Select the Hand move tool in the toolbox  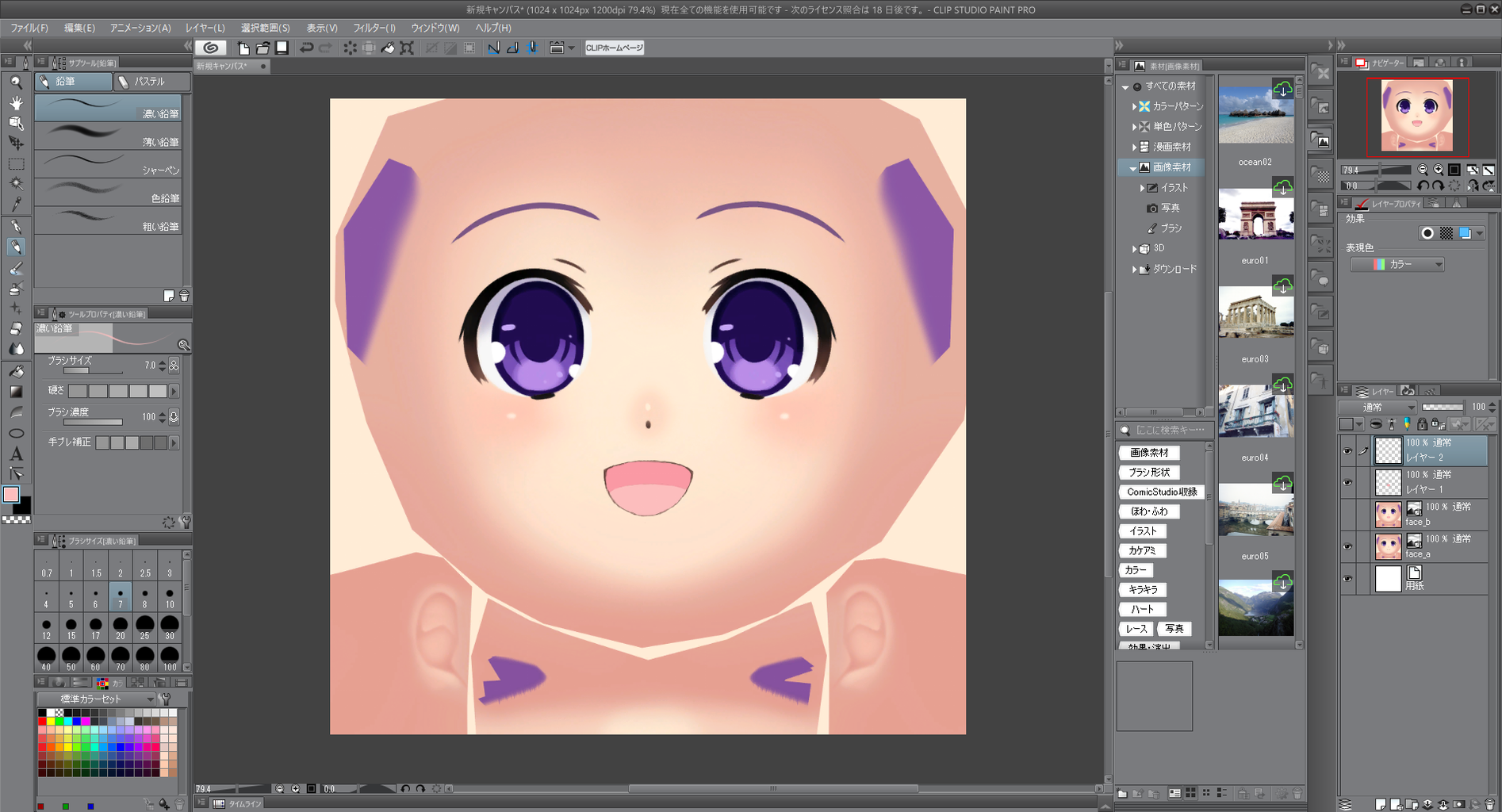16,102
